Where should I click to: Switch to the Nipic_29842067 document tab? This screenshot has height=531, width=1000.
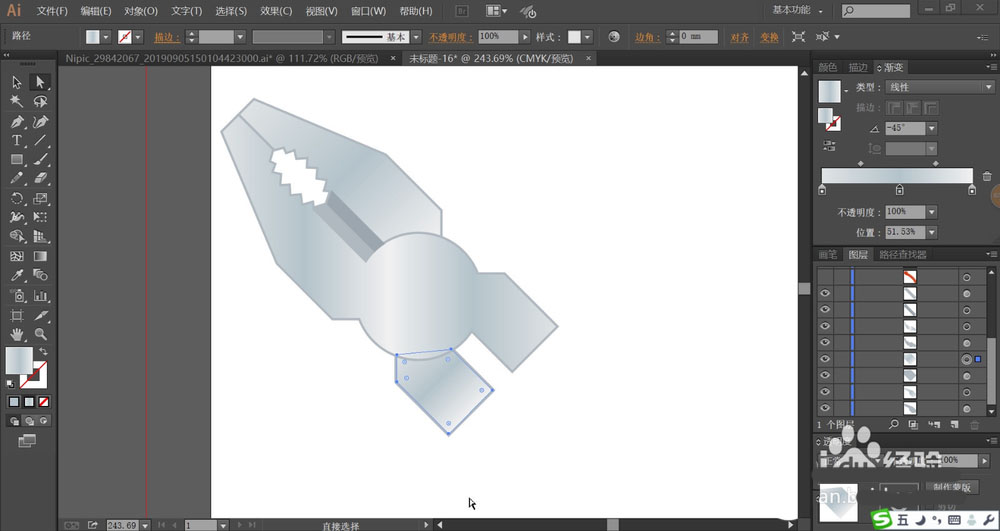(222, 59)
